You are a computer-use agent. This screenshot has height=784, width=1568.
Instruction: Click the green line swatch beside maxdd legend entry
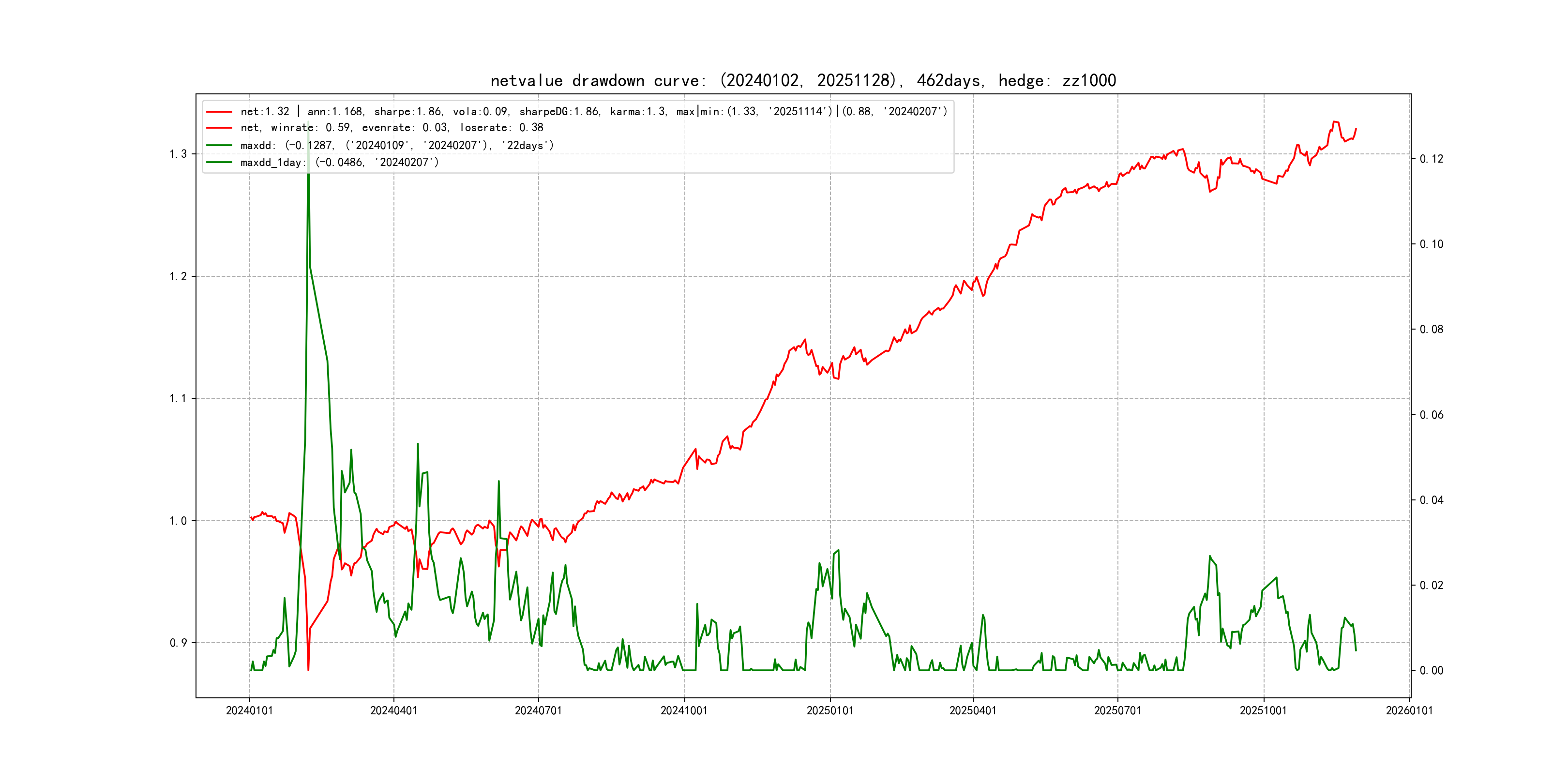(219, 146)
